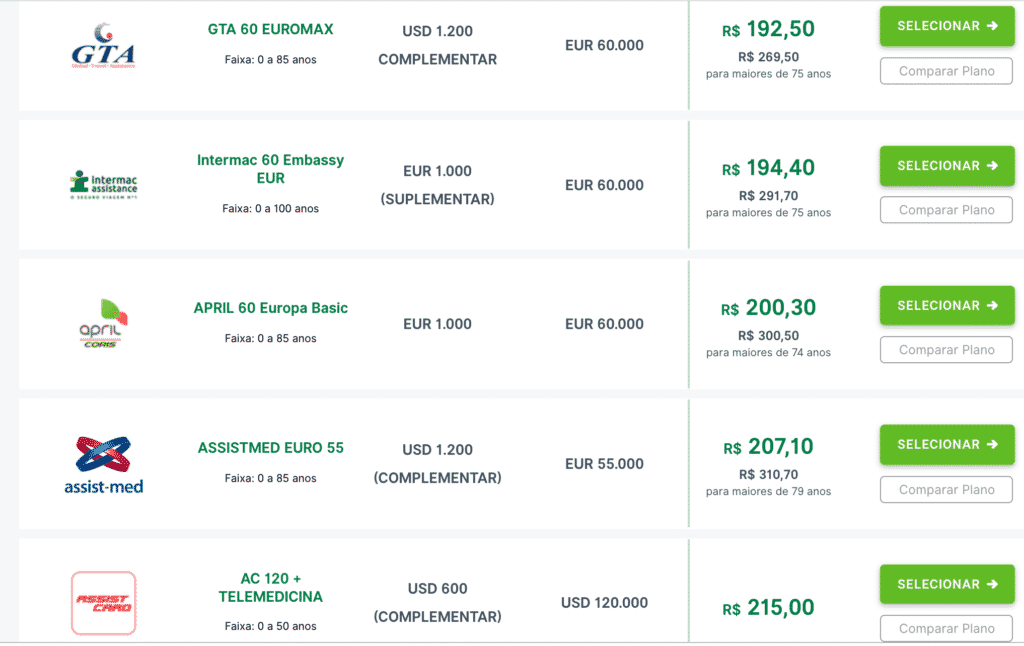
Task: Click the GTA insurer logo
Action: (x=103, y=46)
